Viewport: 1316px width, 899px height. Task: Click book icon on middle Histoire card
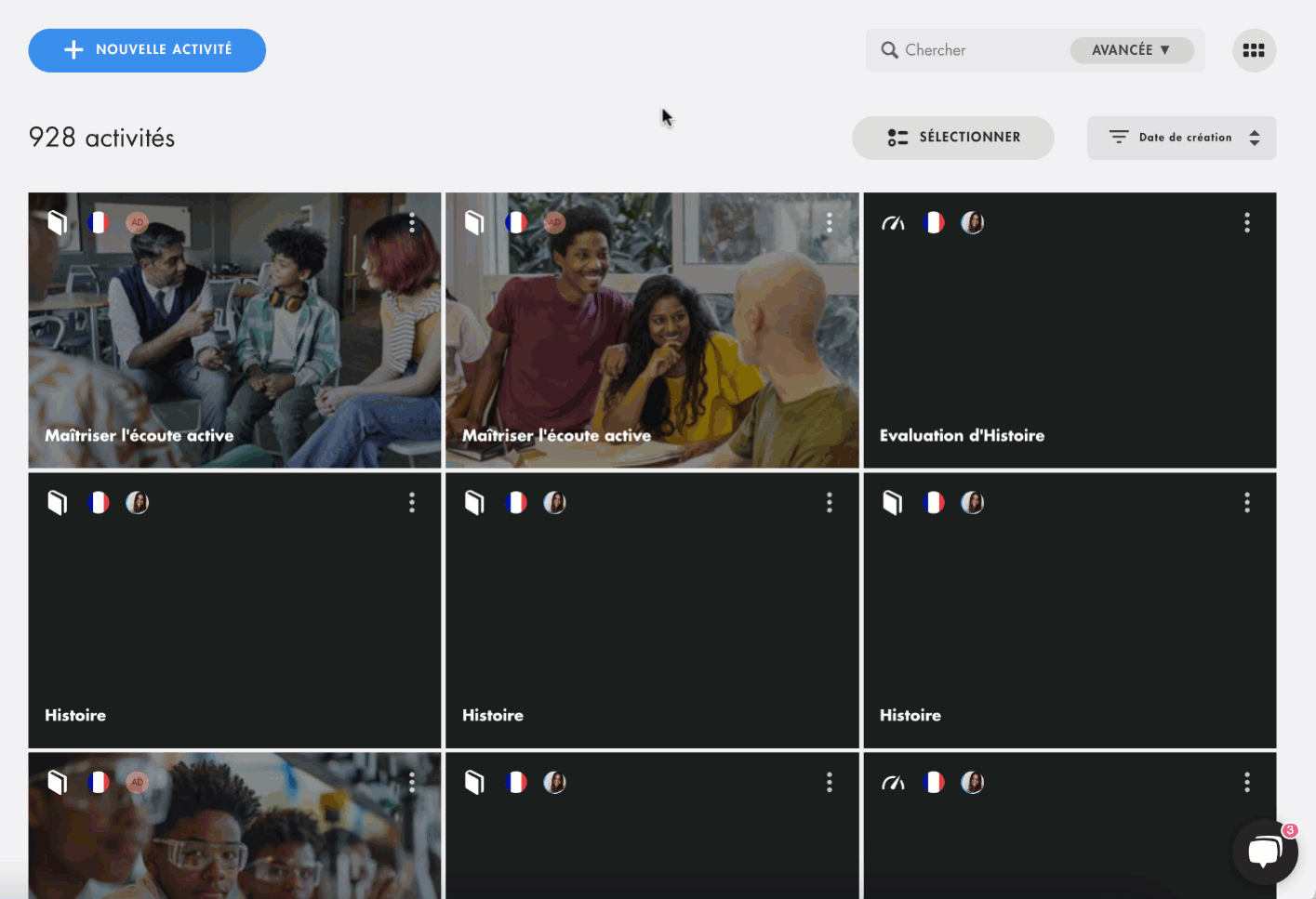coord(475,503)
